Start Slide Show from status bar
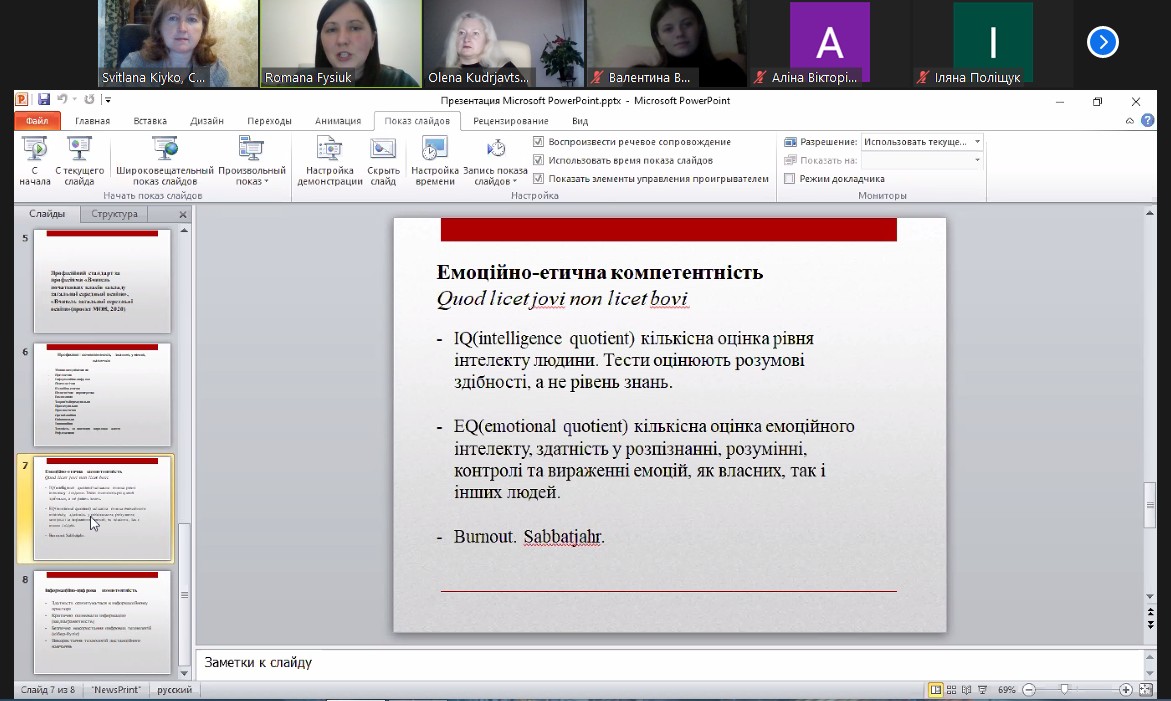The width and height of the screenshot is (1171, 701). tap(983, 691)
